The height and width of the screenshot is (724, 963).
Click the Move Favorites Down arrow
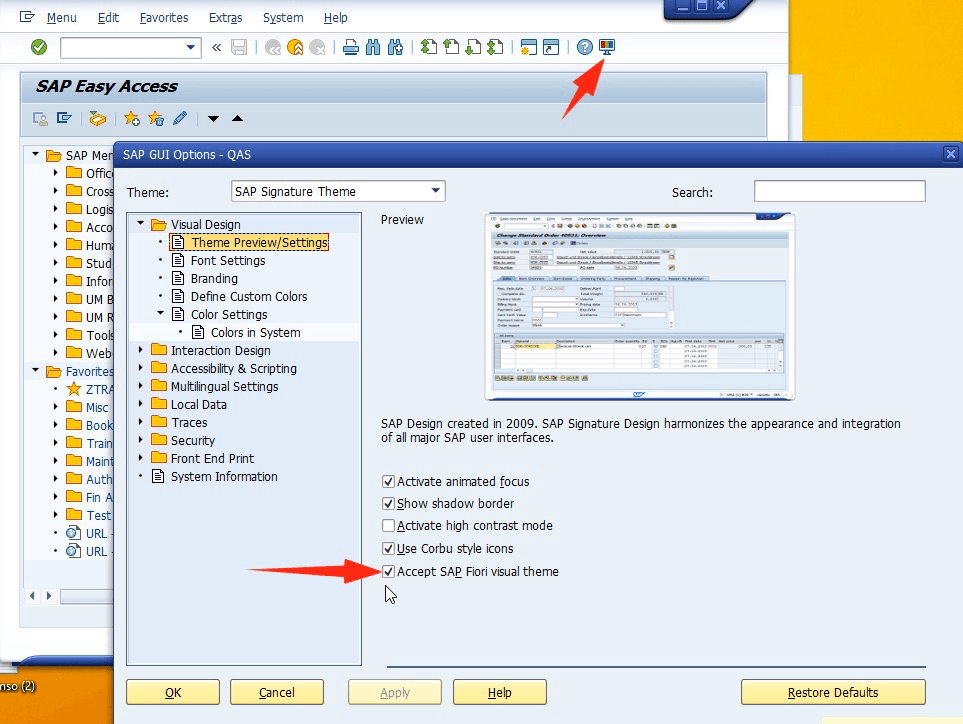point(213,119)
